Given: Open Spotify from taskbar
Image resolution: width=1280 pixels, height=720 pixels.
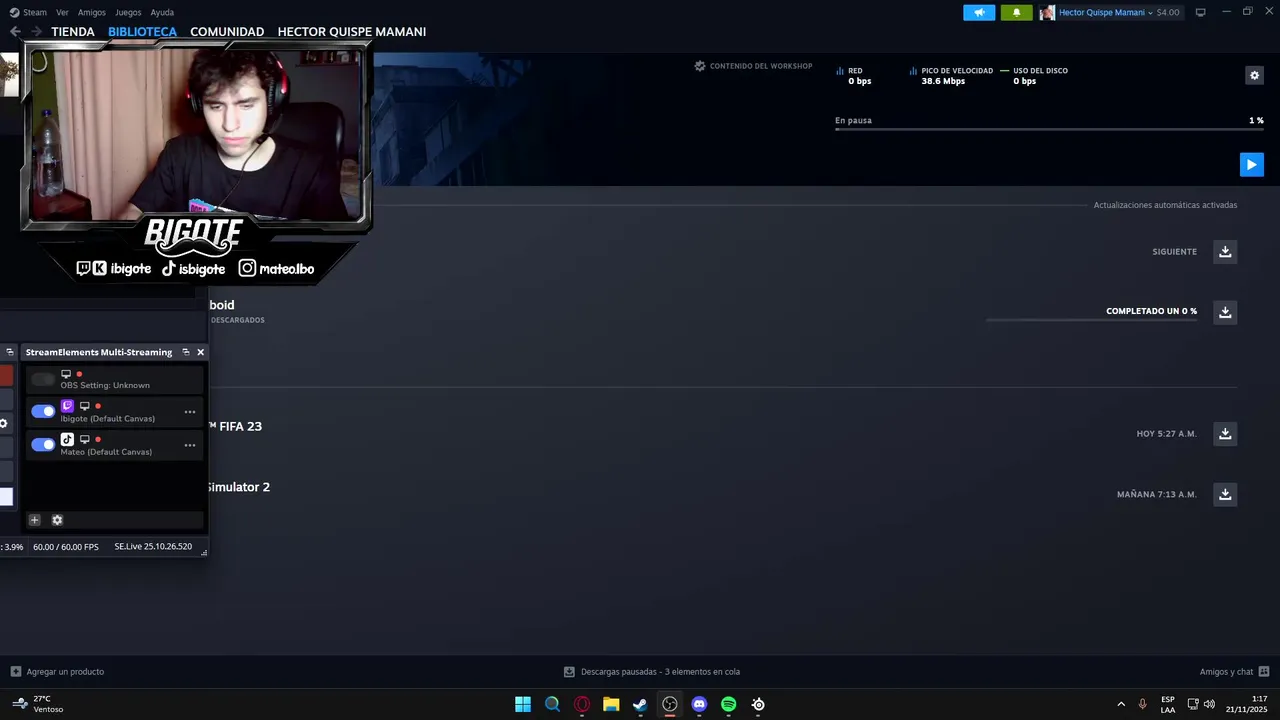Looking at the screenshot, I should point(729,704).
